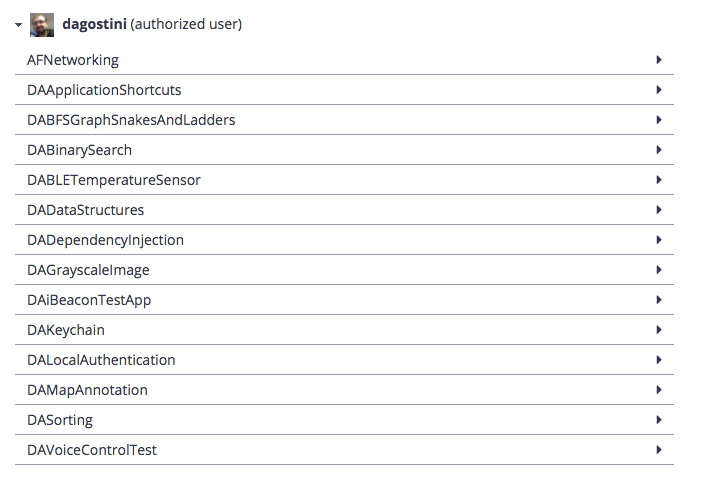Viewport: 703px width, 502px height.
Task: Click the DABLETemperatureSensor row arrow icon
Action: tap(659, 180)
